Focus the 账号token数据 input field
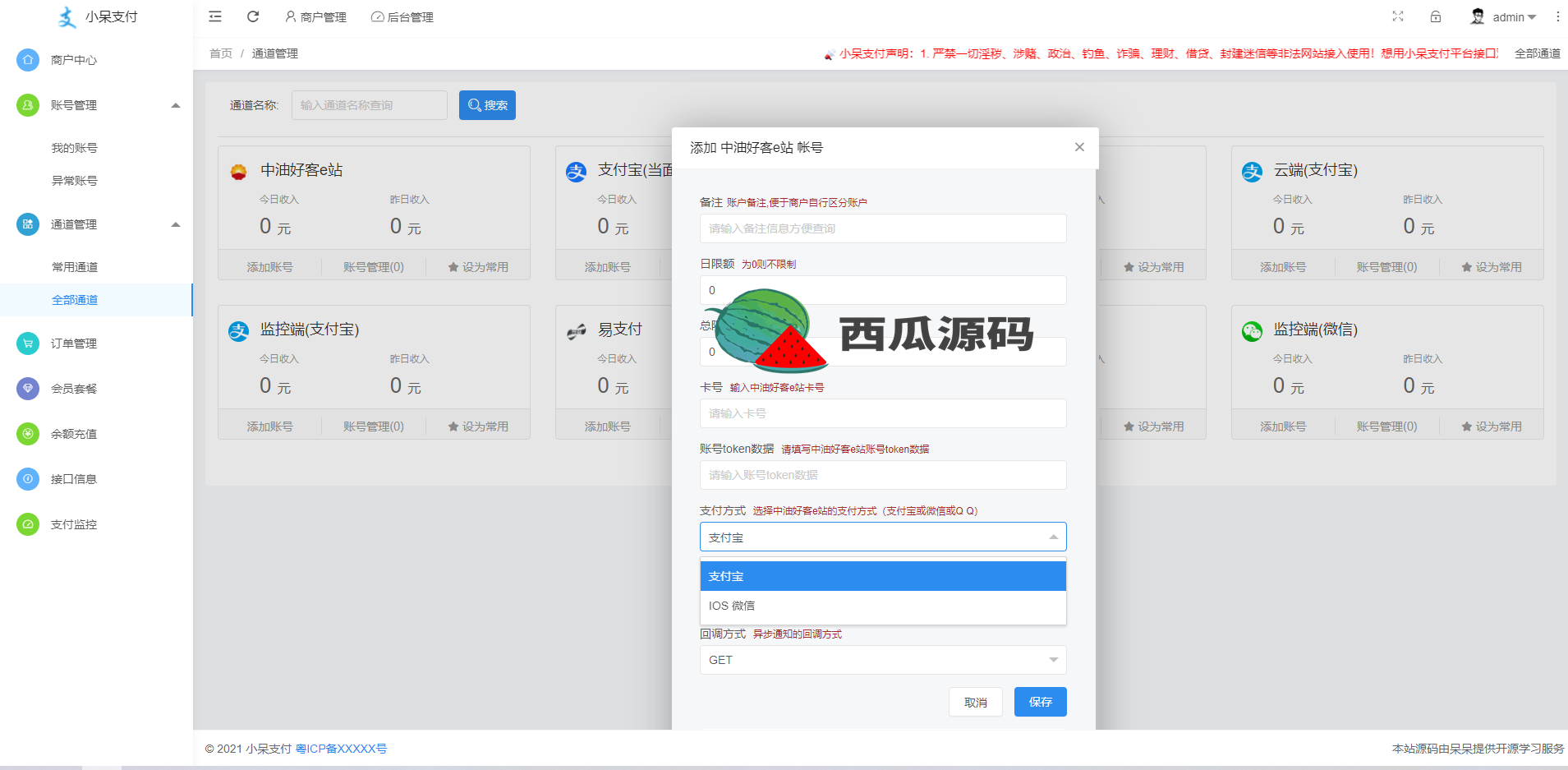1568x770 pixels. [883, 475]
